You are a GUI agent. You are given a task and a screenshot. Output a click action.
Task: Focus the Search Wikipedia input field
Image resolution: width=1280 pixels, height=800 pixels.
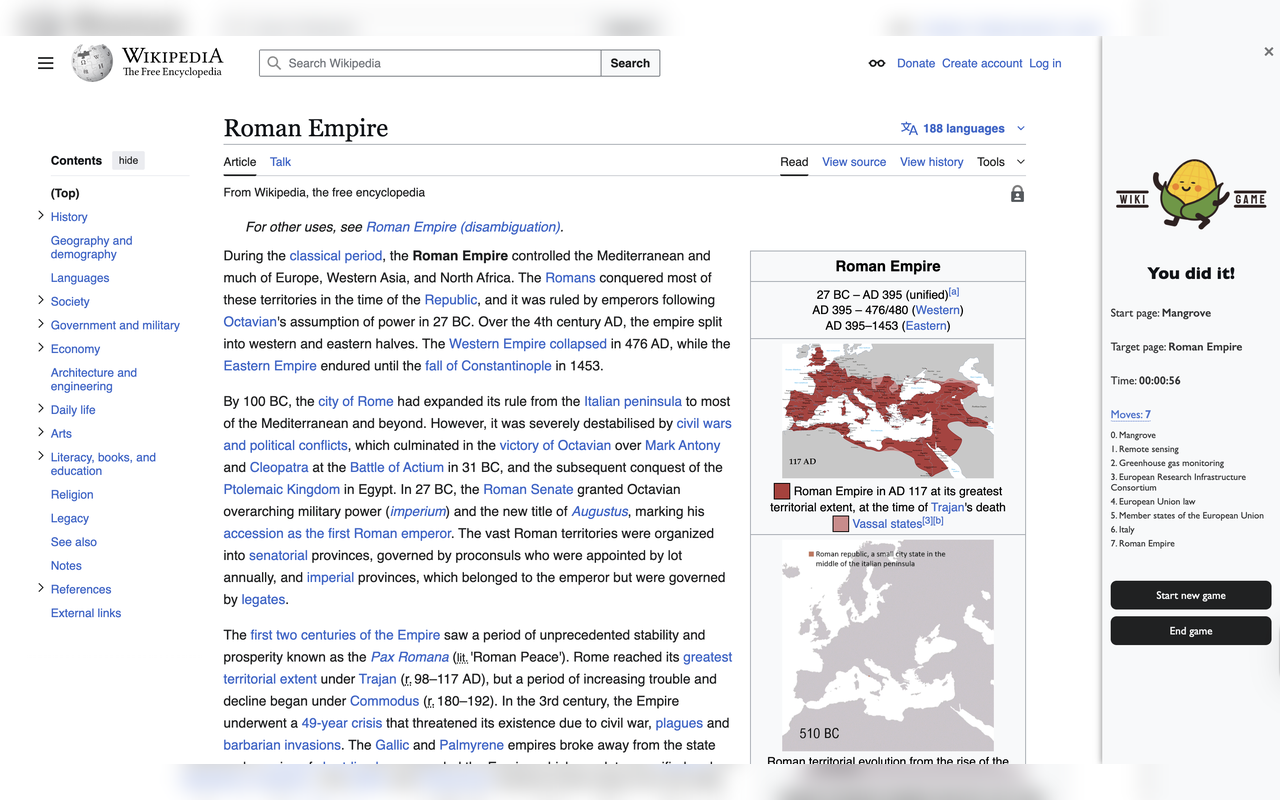pos(430,63)
